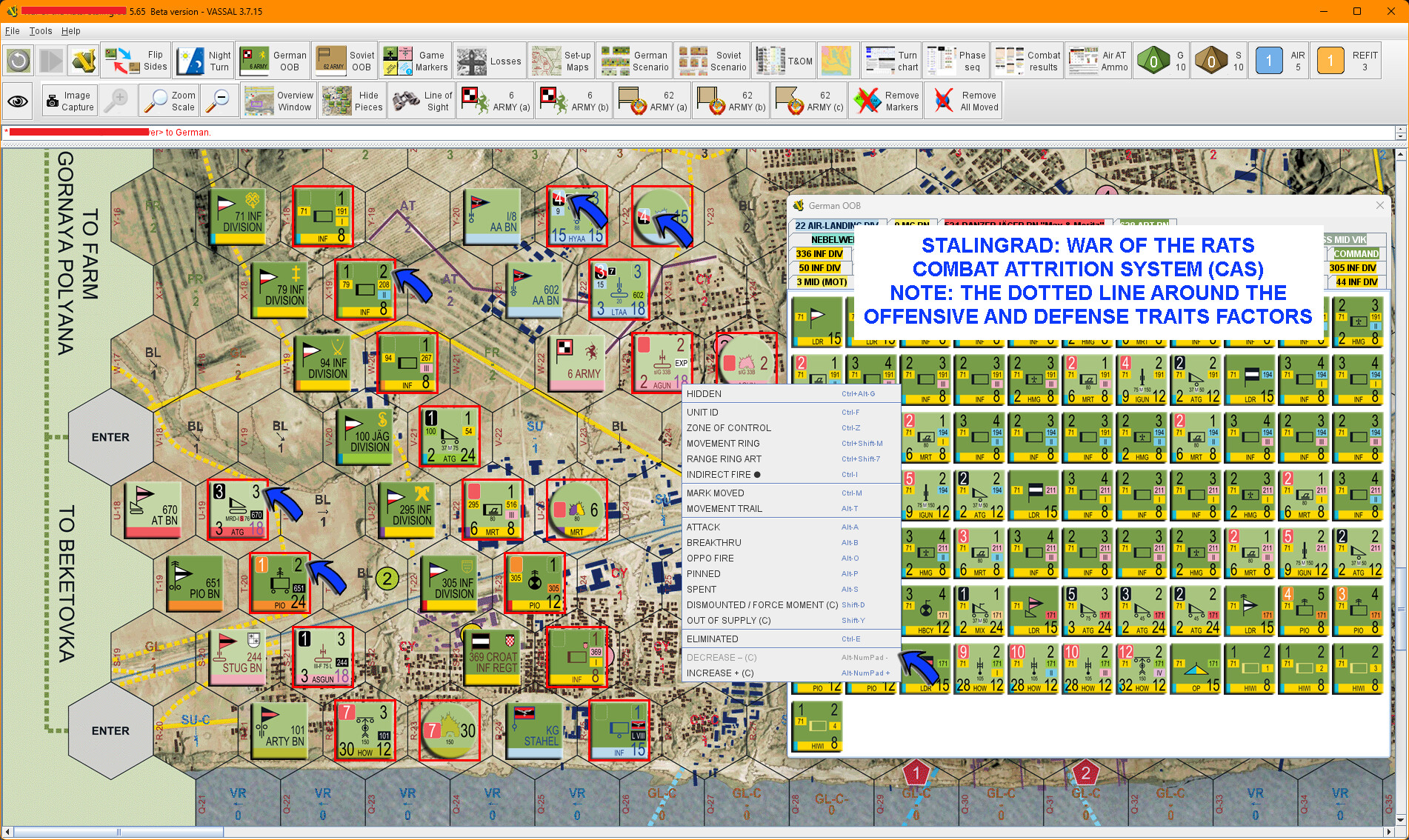The image size is (1409, 840).
Task: Take an Image Capture of the map
Action: click(70, 101)
